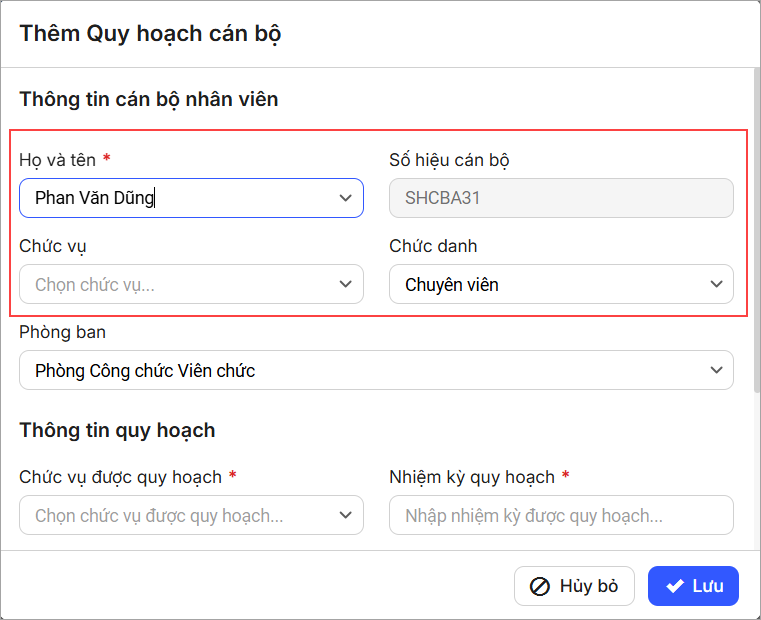Click chevron arrow in Chức vụ được quy hoạch
This screenshot has height=620, width=761.
[x=345, y=515]
